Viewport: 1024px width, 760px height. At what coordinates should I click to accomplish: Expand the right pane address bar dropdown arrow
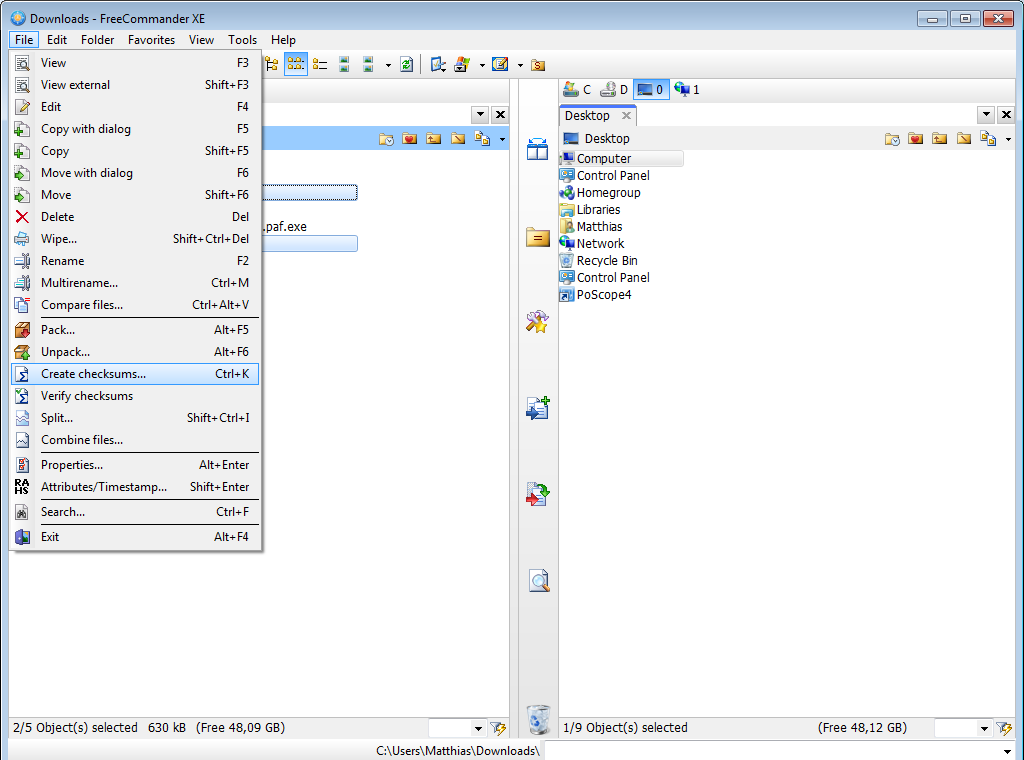coord(1008,140)
